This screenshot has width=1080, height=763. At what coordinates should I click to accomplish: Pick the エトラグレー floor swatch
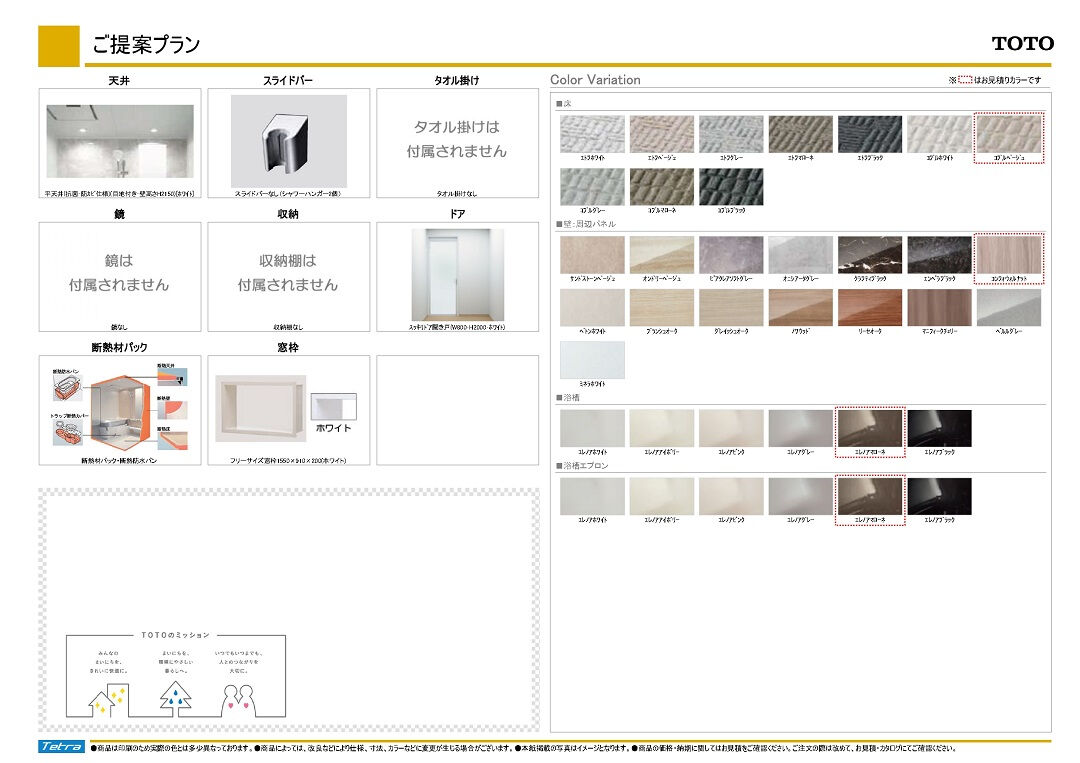pyautogui.click(x=731, y=134)
